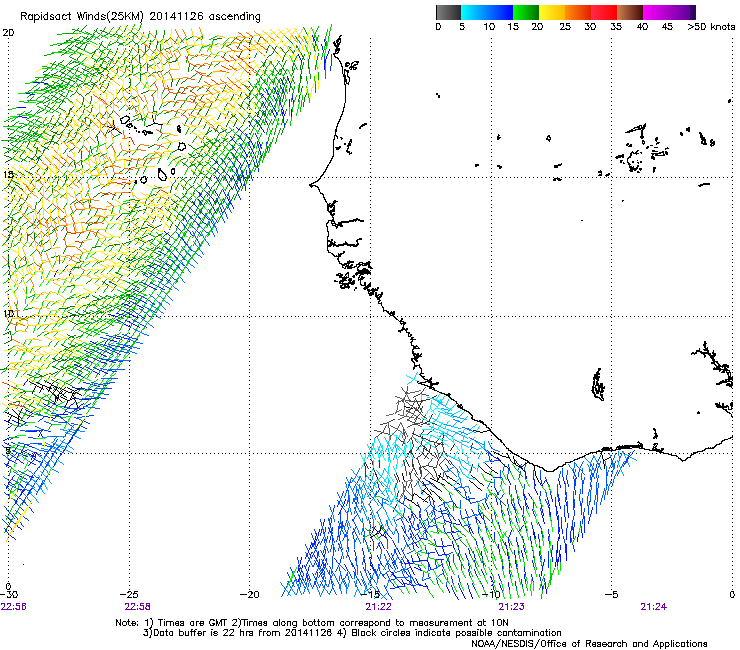Click the magenta 40-45 knots legend segment
This screenshot has width=740, height=650.
pos(656,12)
